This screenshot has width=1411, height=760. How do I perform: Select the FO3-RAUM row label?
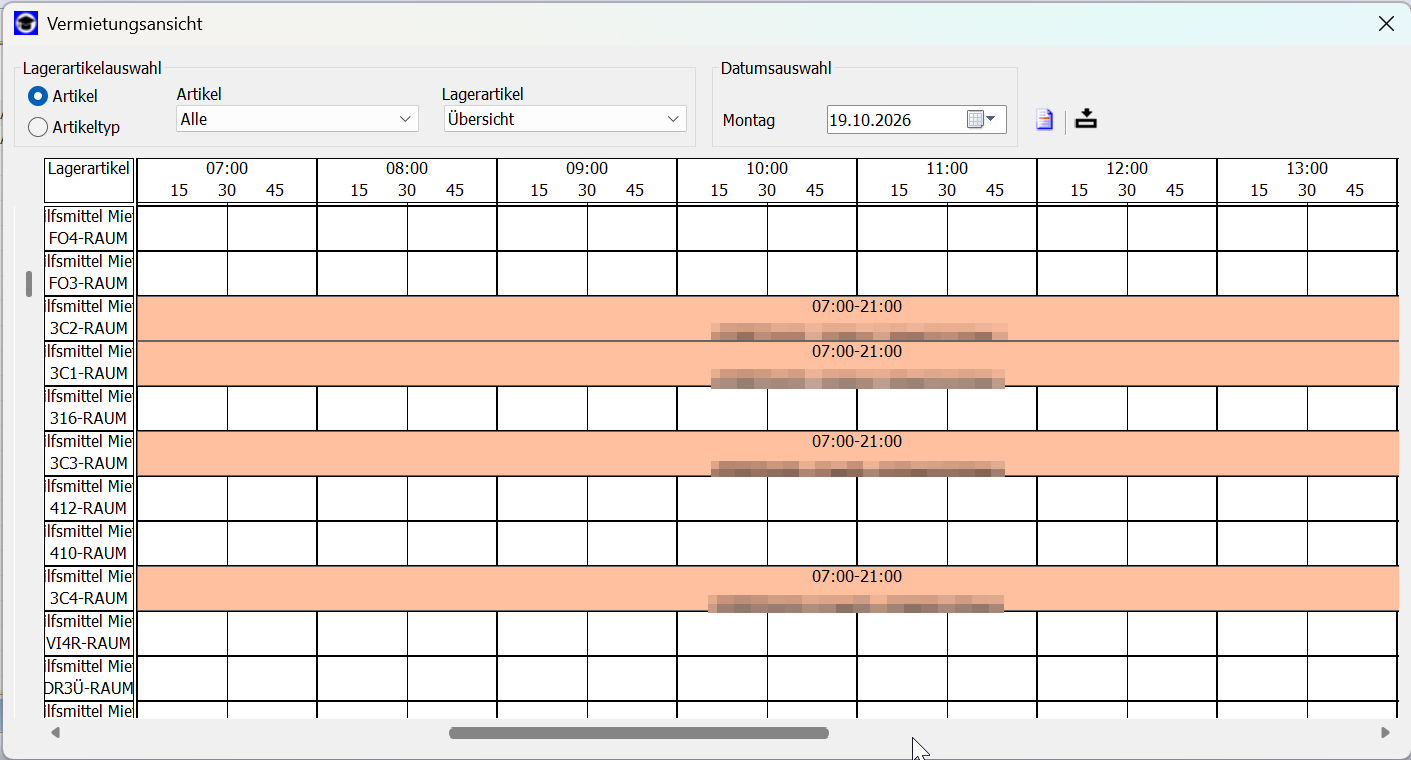[89, 273]
